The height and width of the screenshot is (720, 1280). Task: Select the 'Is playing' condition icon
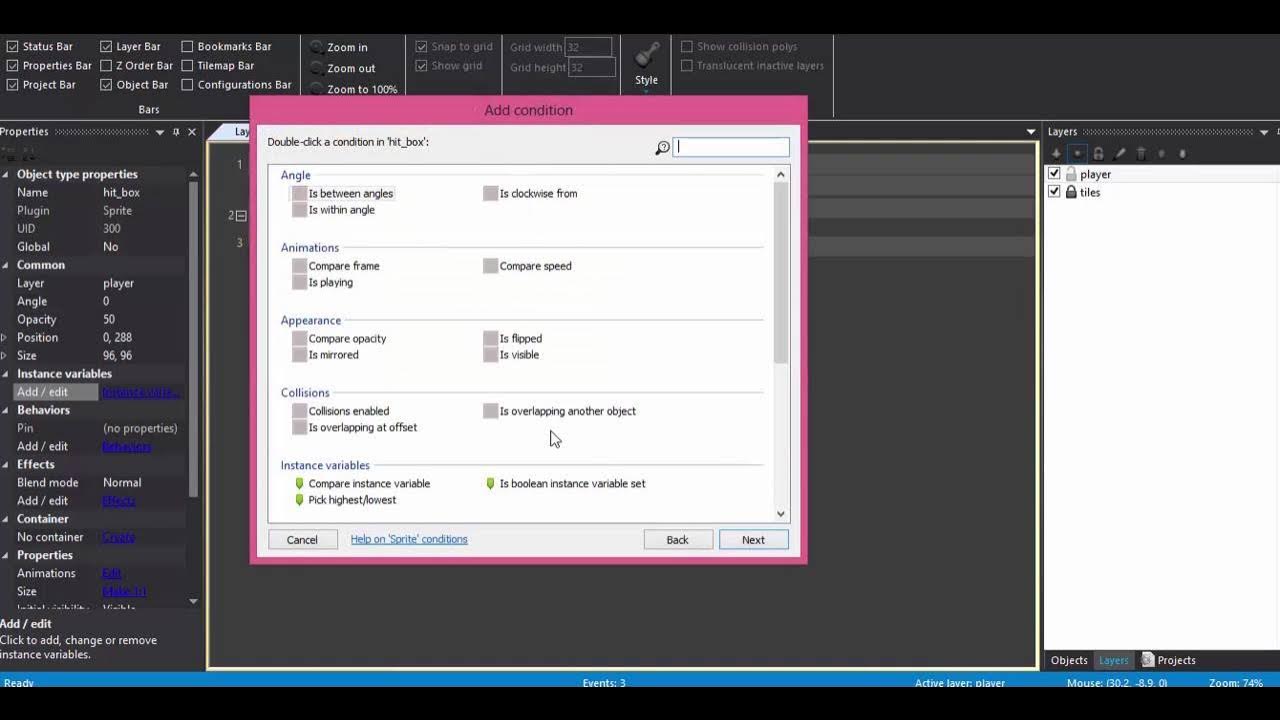(x=299, y=282)
